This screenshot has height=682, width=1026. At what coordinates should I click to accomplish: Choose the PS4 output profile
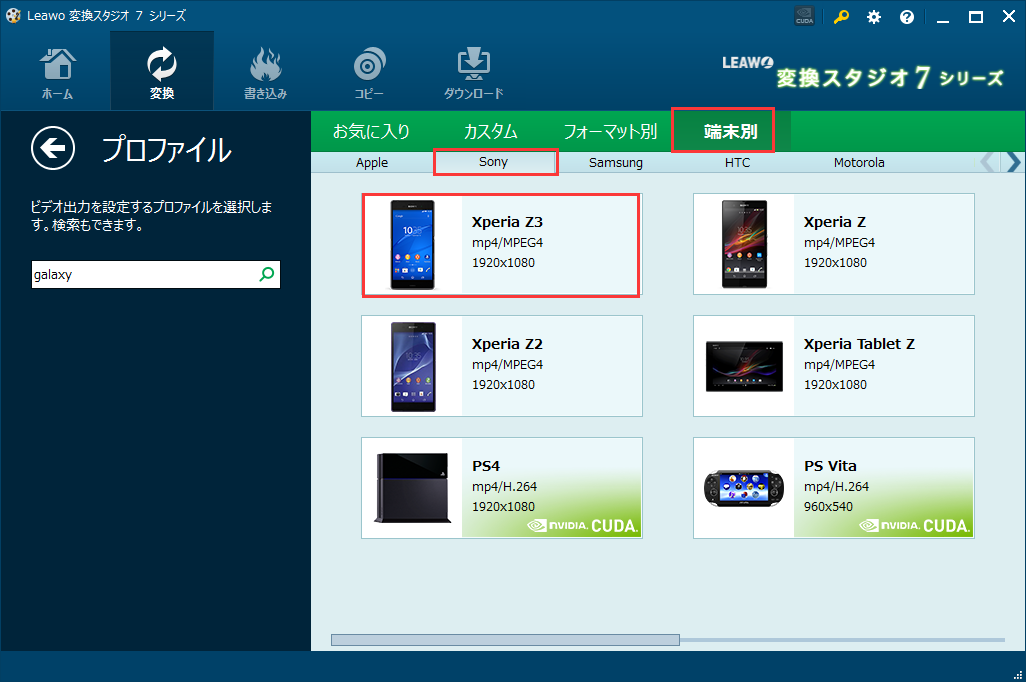(501, 488)
